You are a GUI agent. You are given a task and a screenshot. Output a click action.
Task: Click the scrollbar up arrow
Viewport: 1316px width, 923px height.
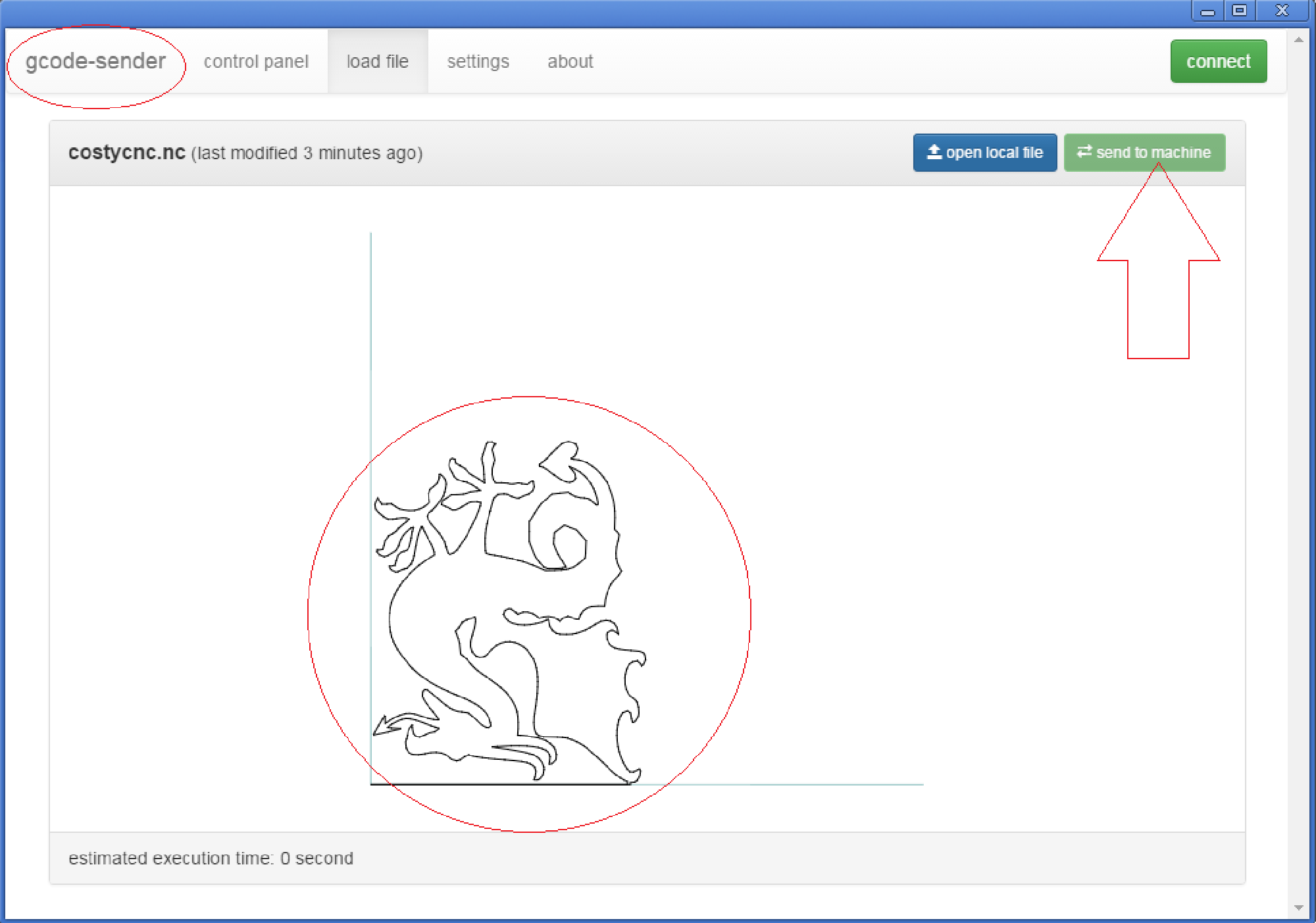1299,40
